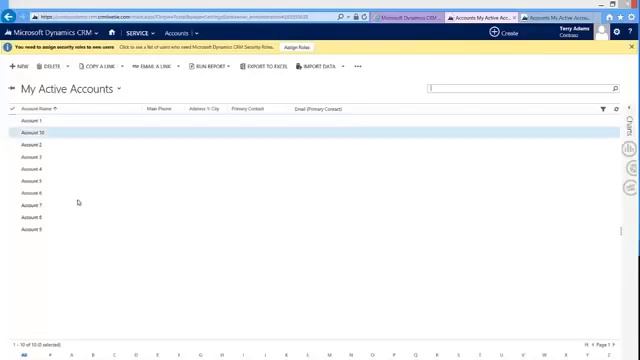Open Account 10 record
This screenshot has width=640, height=360.
coord(33,133)
